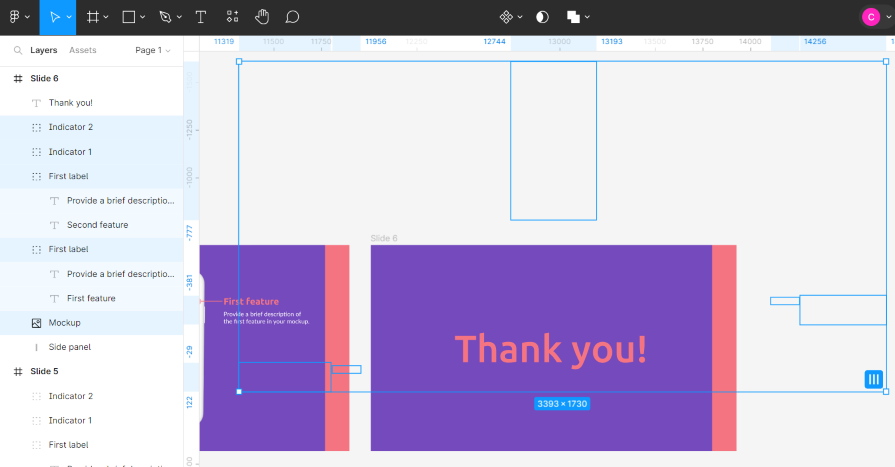The width and height of the screenshot is (895, 467).
Task: Switch to the Layers tab
Action: [44, 50]
